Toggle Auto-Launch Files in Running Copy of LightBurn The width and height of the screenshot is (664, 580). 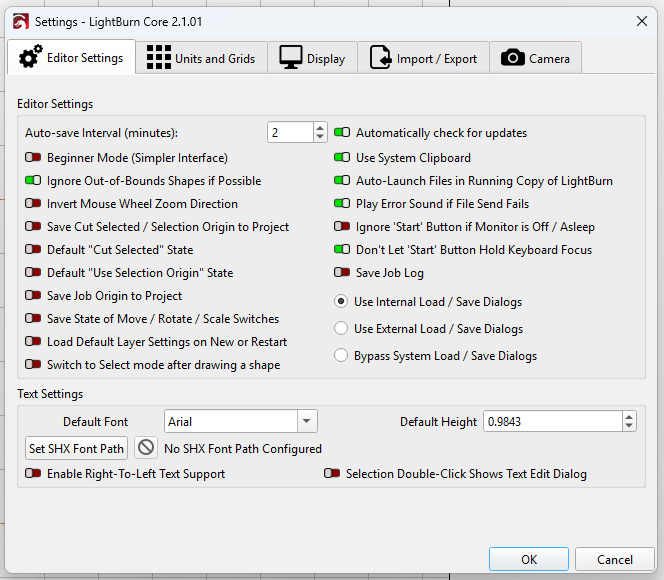coord(342,180)
